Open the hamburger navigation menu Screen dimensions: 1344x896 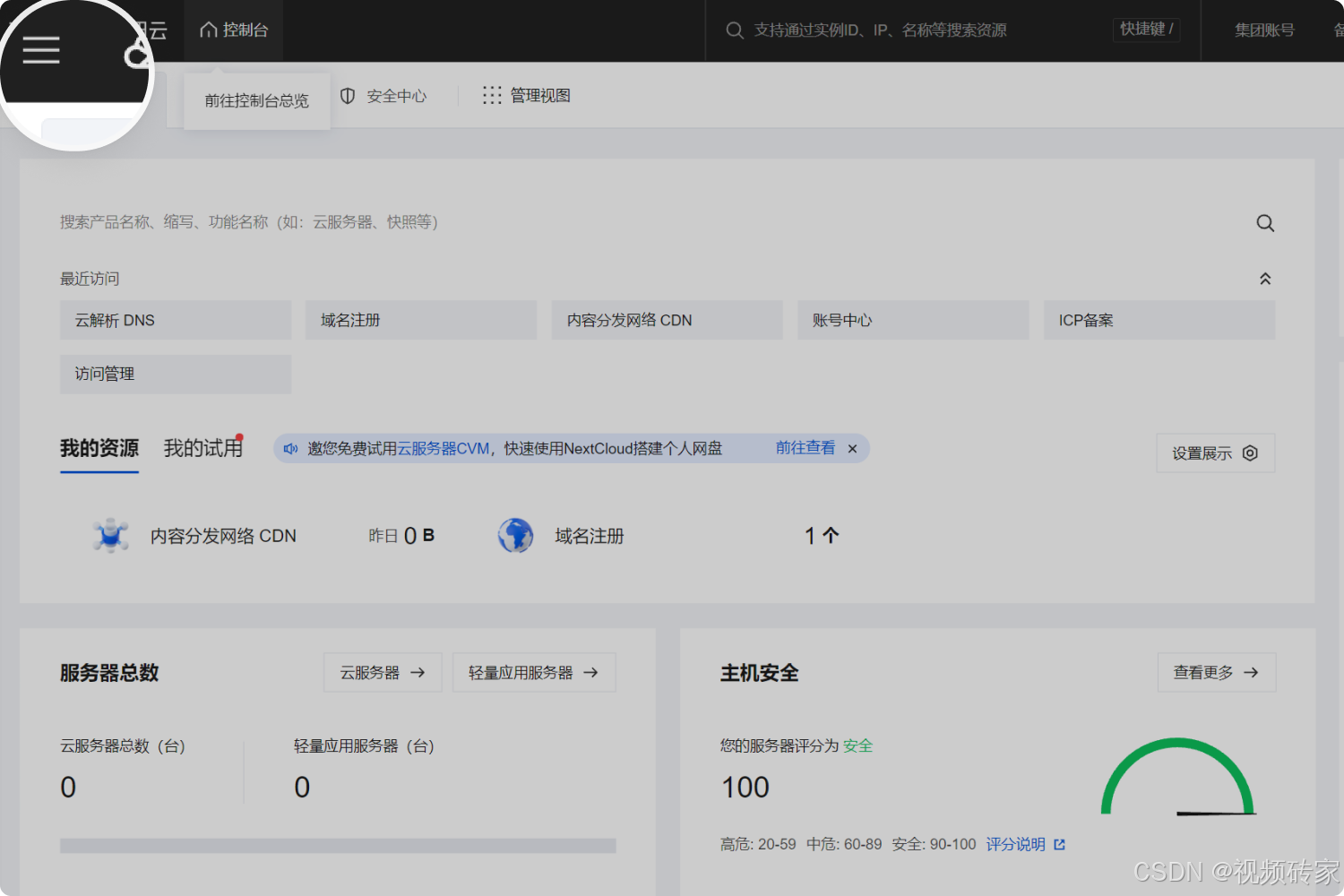pyautogui.click(x=41, y=50)
